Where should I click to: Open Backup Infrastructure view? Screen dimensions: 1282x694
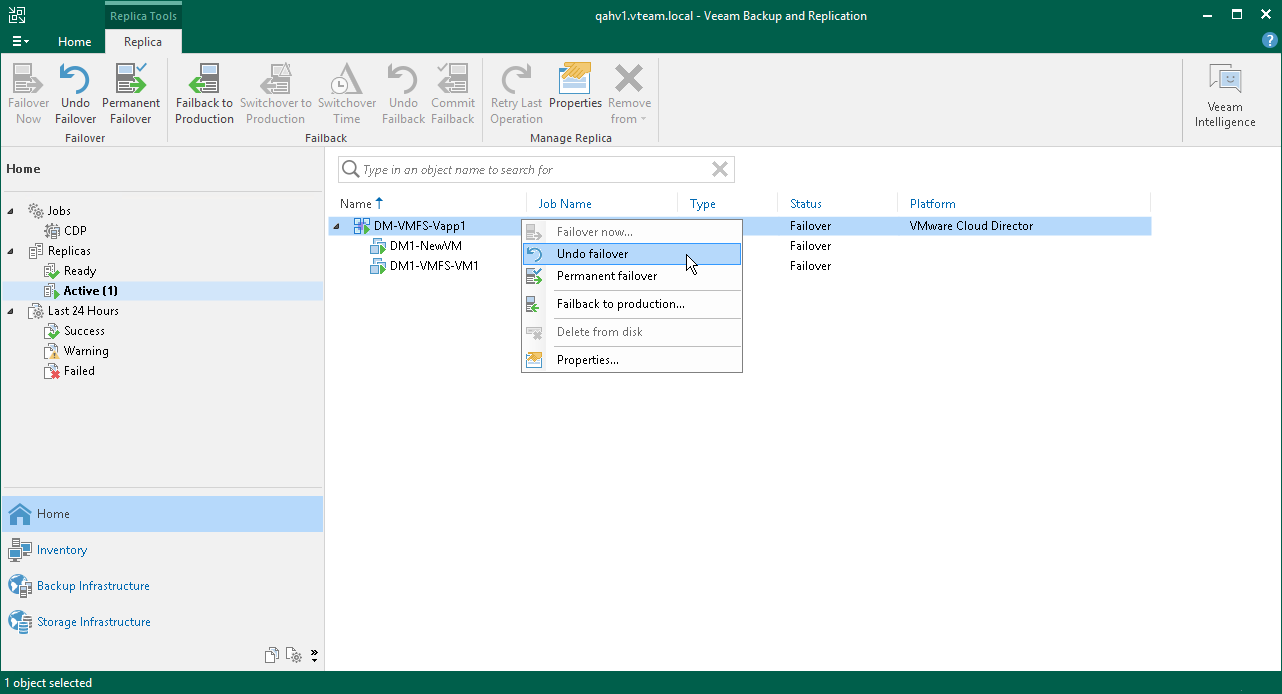pos(93,586)
